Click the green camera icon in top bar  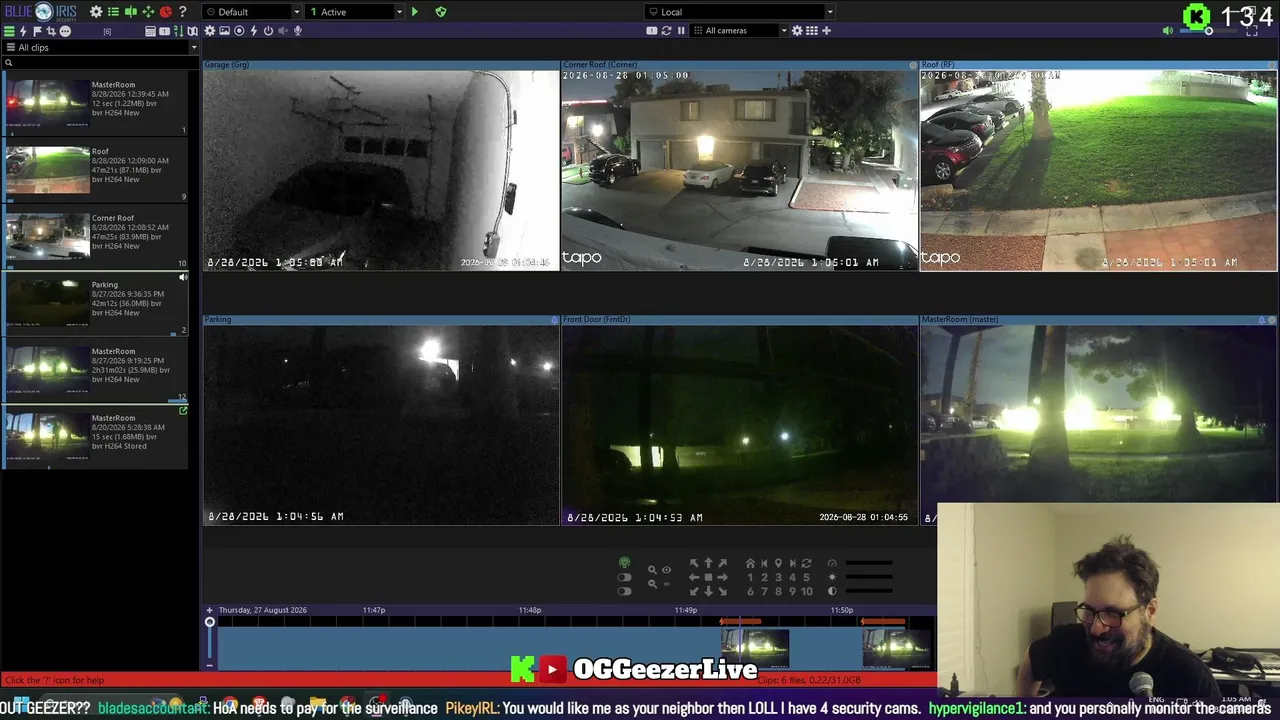[130, 12]
